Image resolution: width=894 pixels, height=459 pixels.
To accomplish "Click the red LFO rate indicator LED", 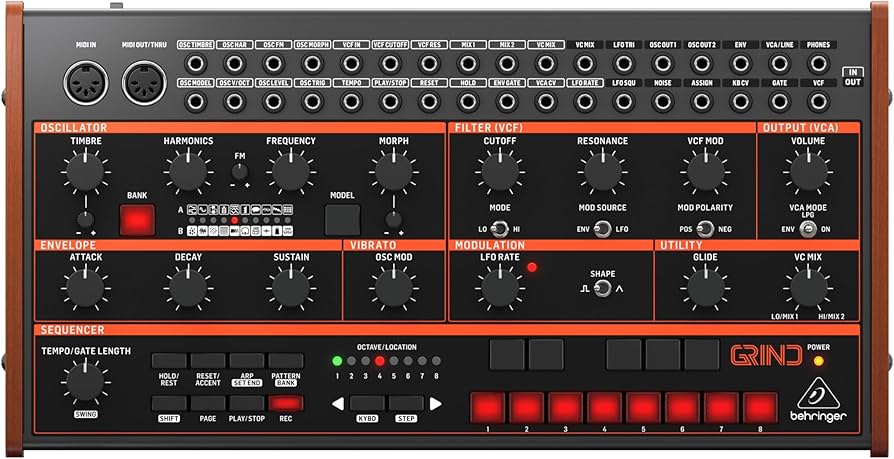I will pos(532,267).
